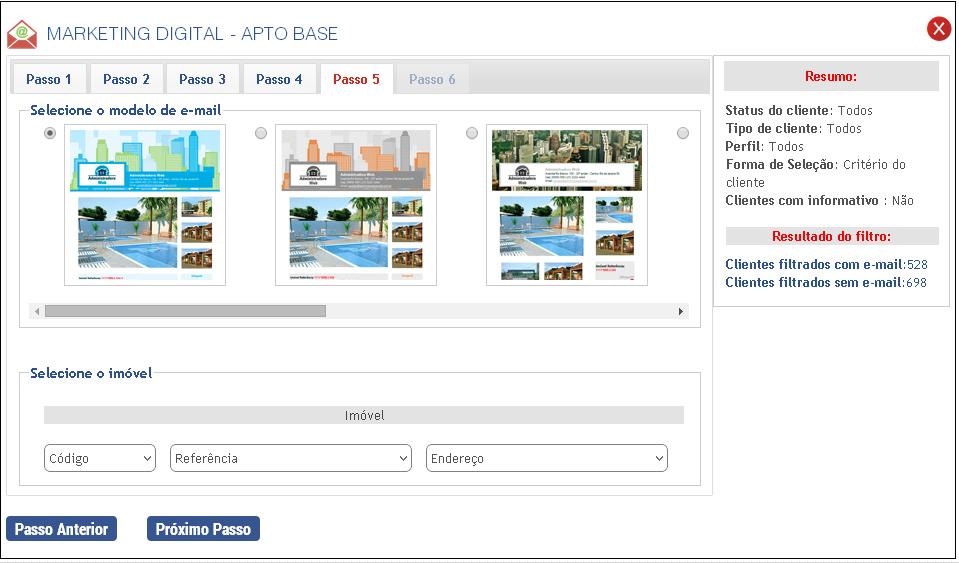Expand the Referência dropdown
This screenshot has width=959, height=563.
tap(291, 458)
